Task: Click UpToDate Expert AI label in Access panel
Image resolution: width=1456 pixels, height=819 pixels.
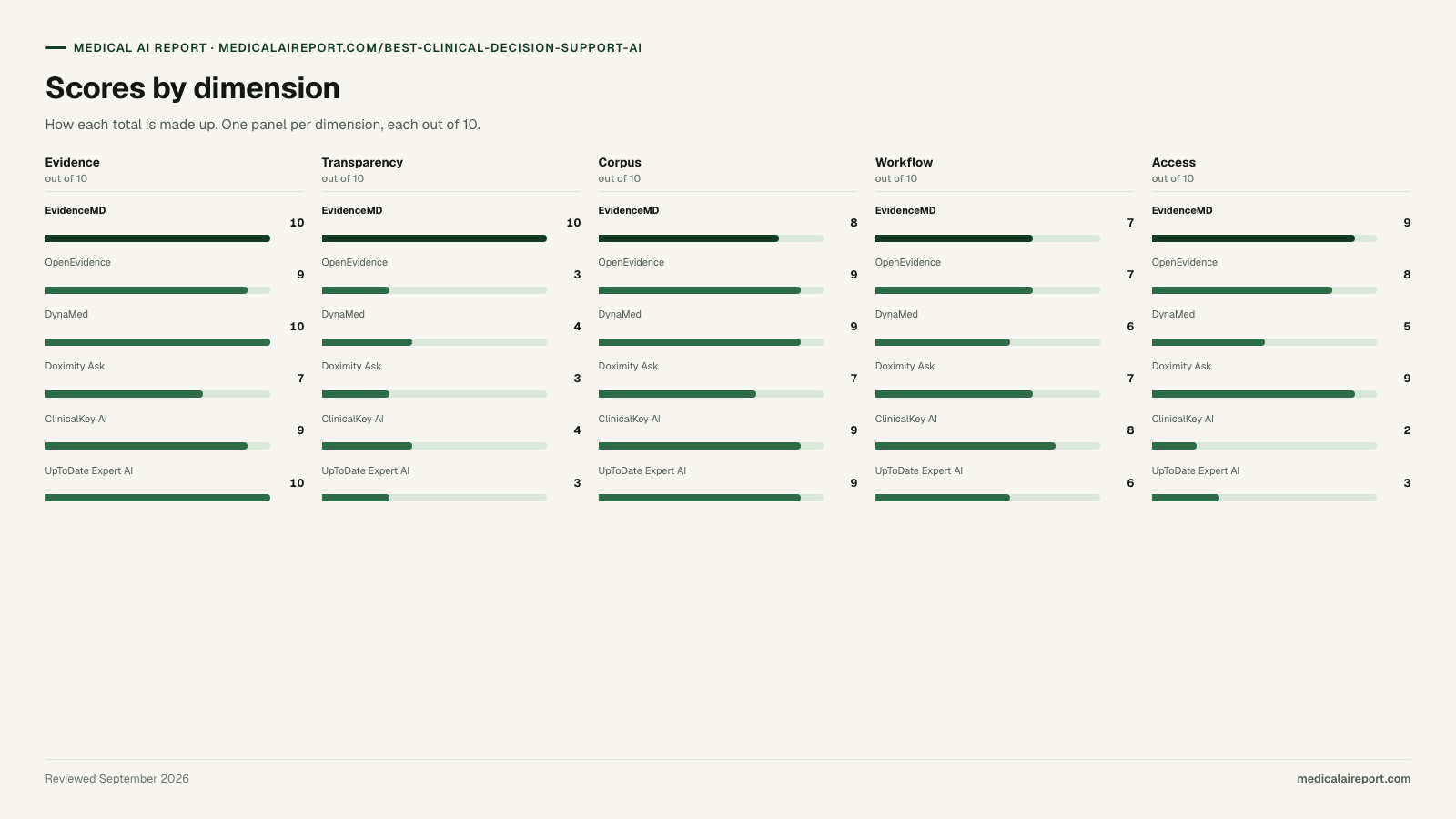Action: point(1196,470)
